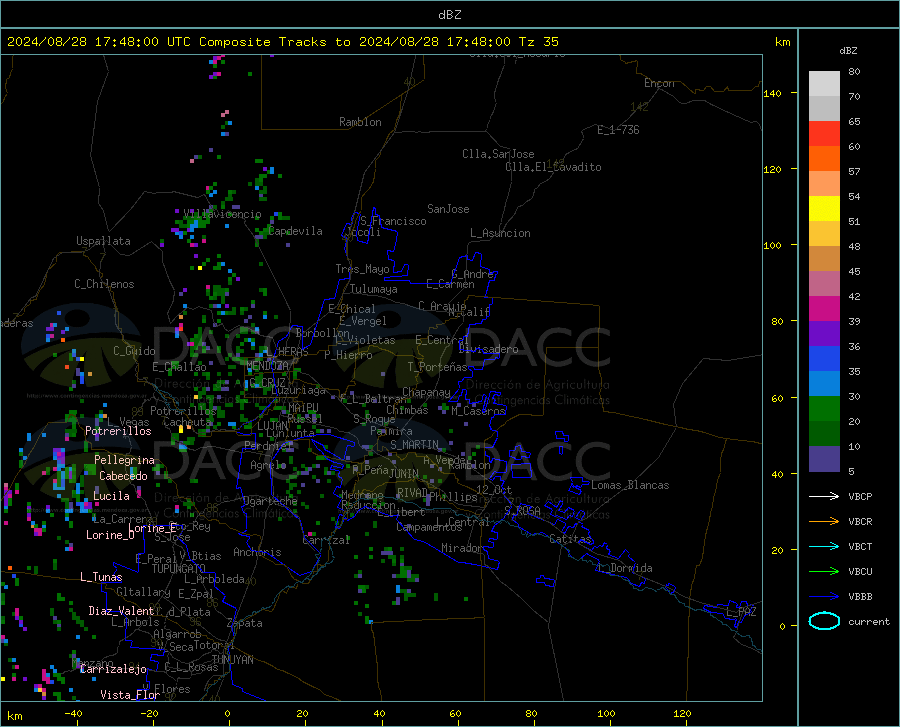This screenshot has height=727, width=900.
Task: Click the Villavicencio map label
Action: (223, 214)
